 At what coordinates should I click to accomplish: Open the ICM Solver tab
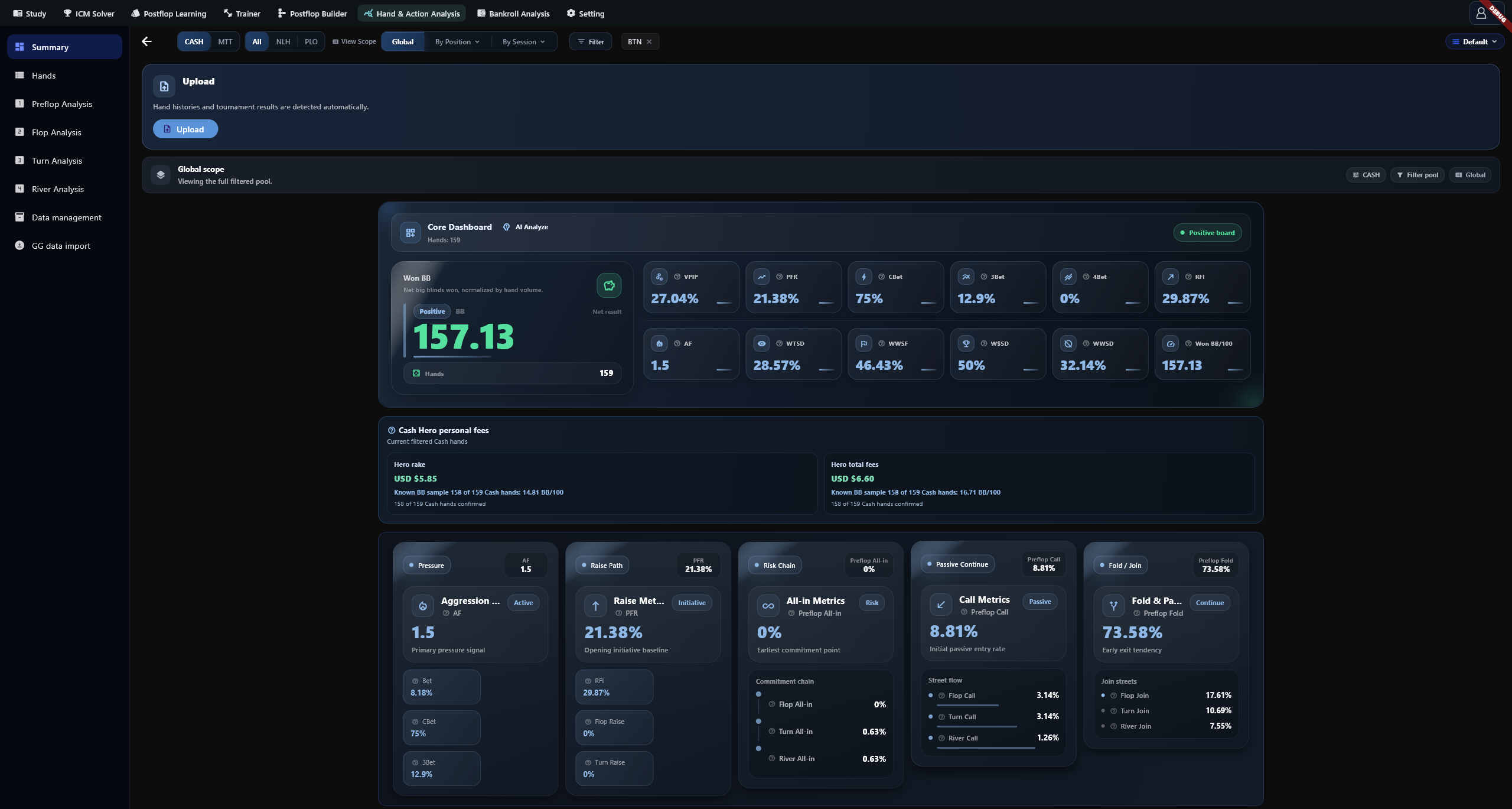point(89,13)
